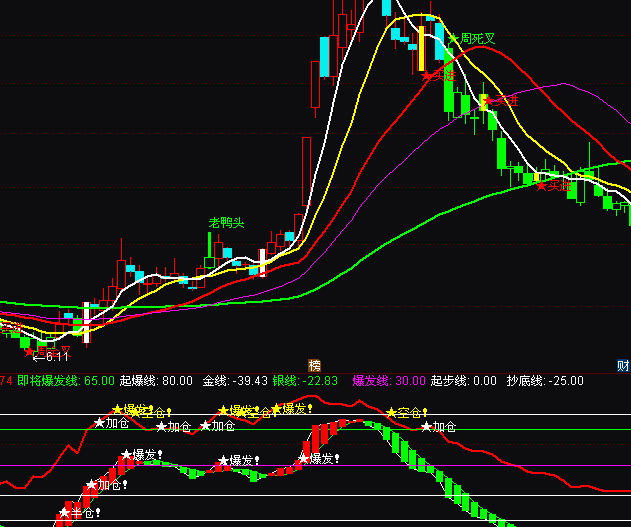Image resolution: width=631 pixels, height=527 pixels.
Task: Click the white candlestick right of 老鸭头
Action: pyautogui.click(x=262, y=261)
